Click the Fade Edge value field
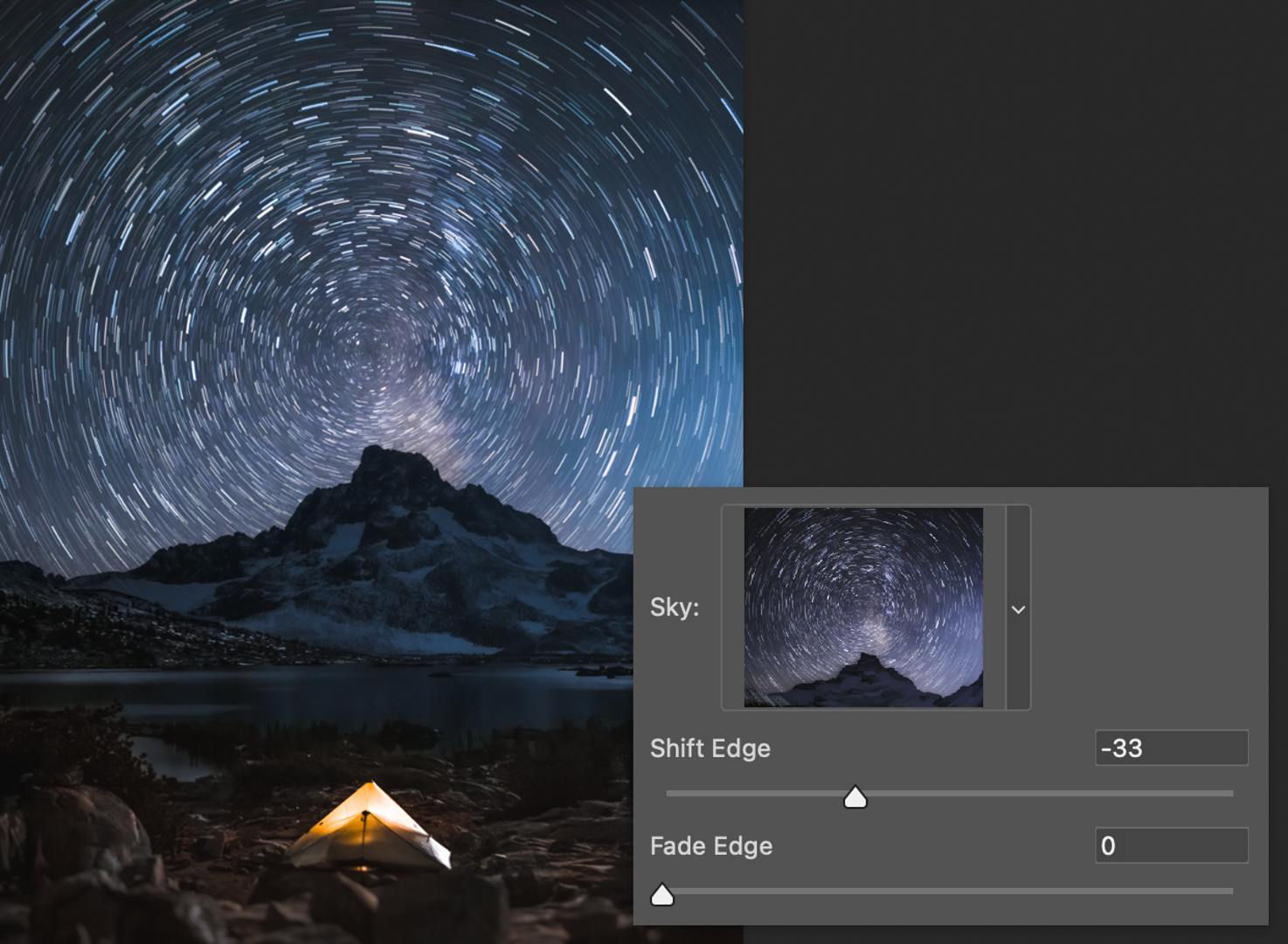The width and height of the screenshot is (1288, 944). 1171,845
